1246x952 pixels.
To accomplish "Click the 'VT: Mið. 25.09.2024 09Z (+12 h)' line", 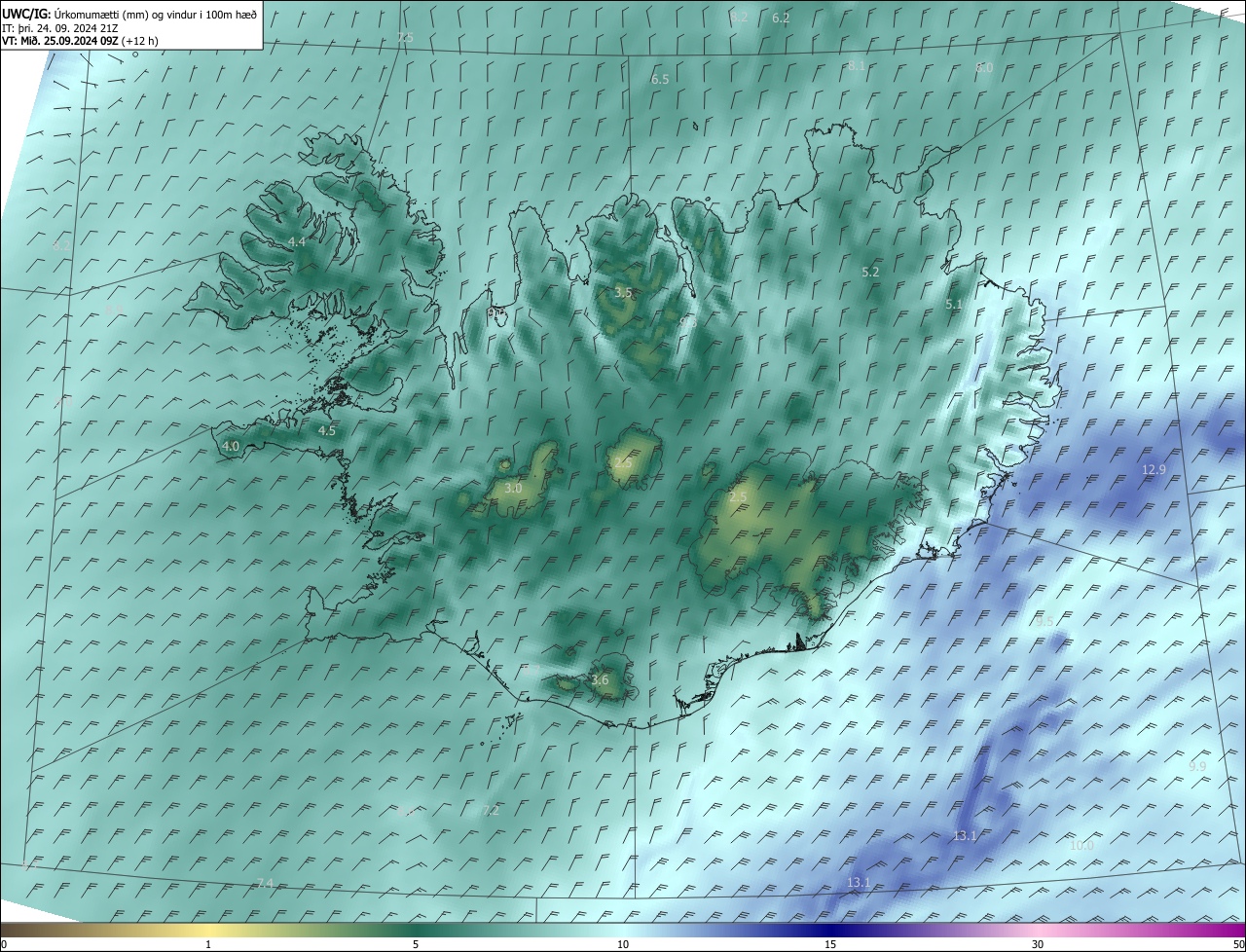I will point(80,41).
